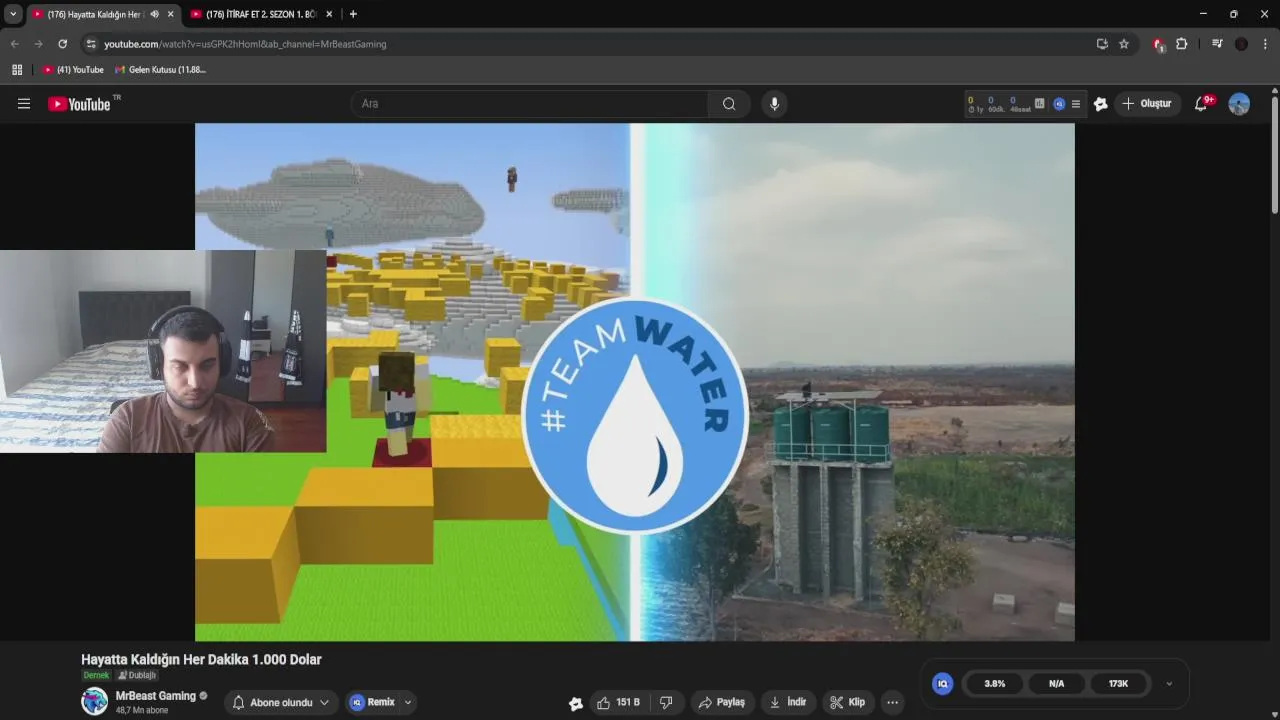Open the YouTube account avatar menu

1239,104
